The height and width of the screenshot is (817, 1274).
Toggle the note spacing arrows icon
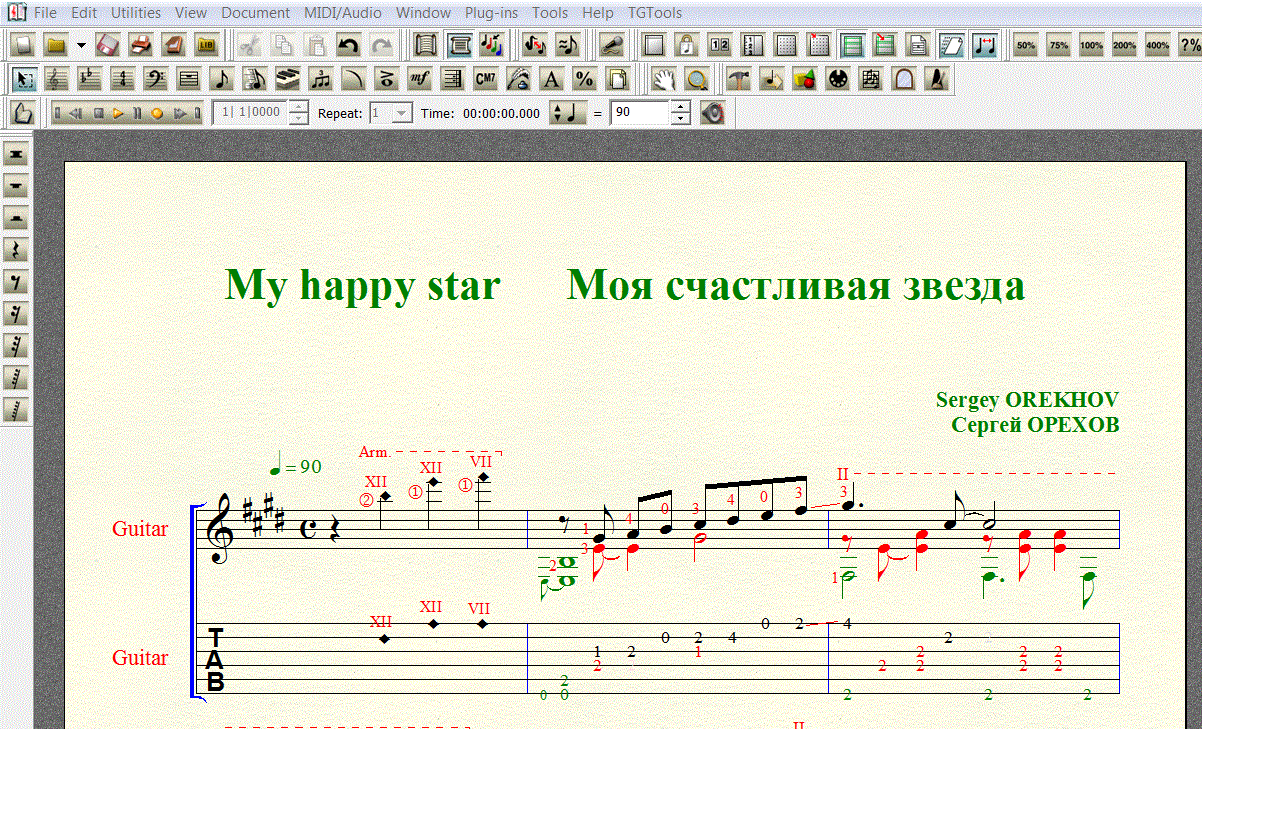(x=984, y=45)
